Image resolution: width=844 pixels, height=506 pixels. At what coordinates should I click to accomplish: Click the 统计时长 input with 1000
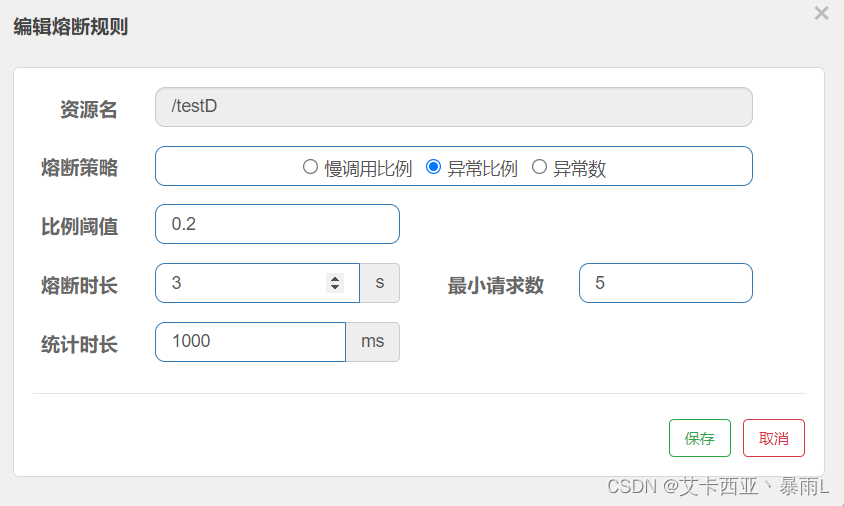click(250, 342)
